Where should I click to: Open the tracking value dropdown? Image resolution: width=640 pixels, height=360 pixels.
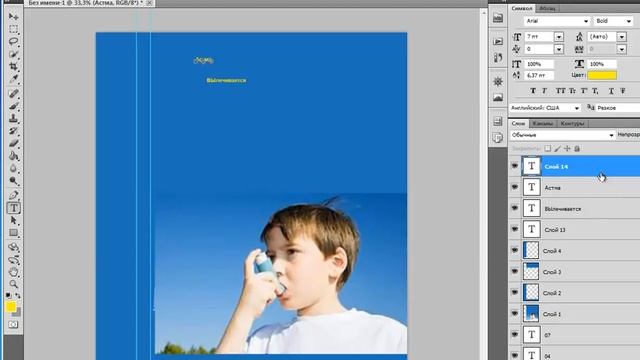click(x=622, y=49)
